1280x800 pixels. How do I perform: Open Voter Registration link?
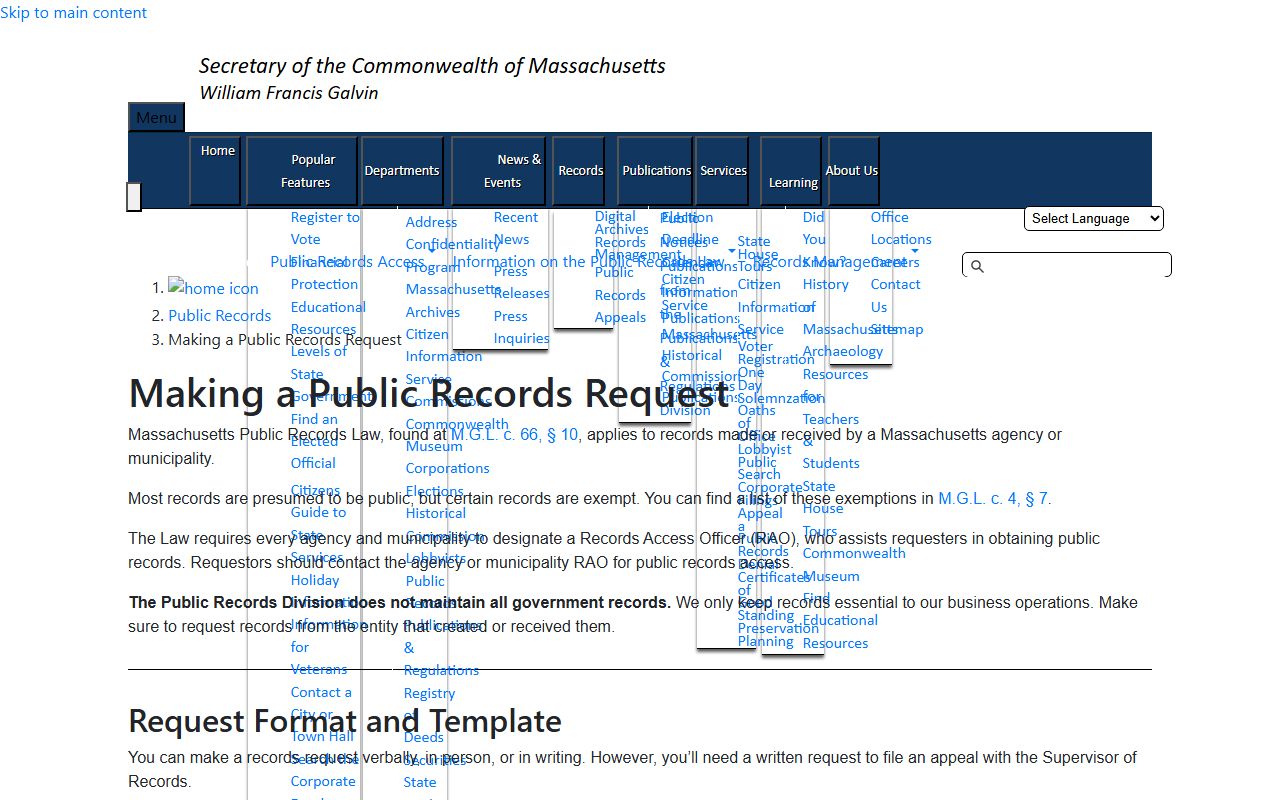coord(776,353)
